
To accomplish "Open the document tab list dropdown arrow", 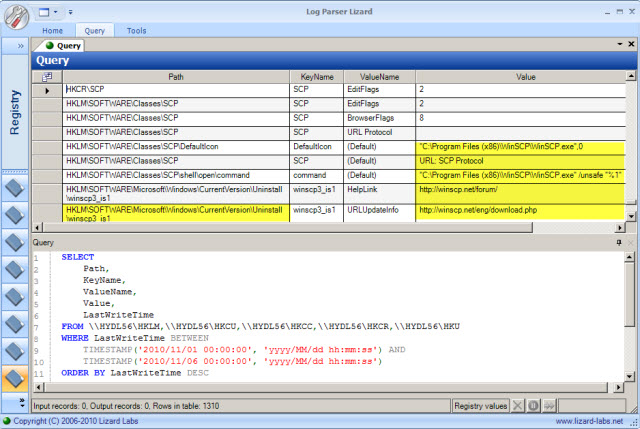I will point(620,44).
